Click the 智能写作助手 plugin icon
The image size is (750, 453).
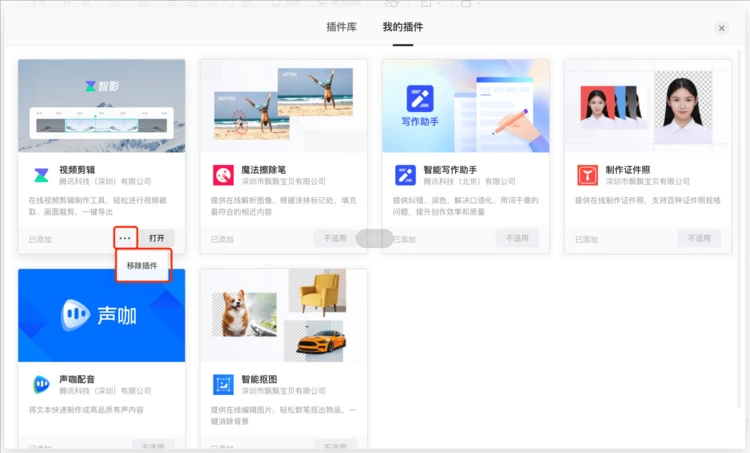tap(404, 175)
